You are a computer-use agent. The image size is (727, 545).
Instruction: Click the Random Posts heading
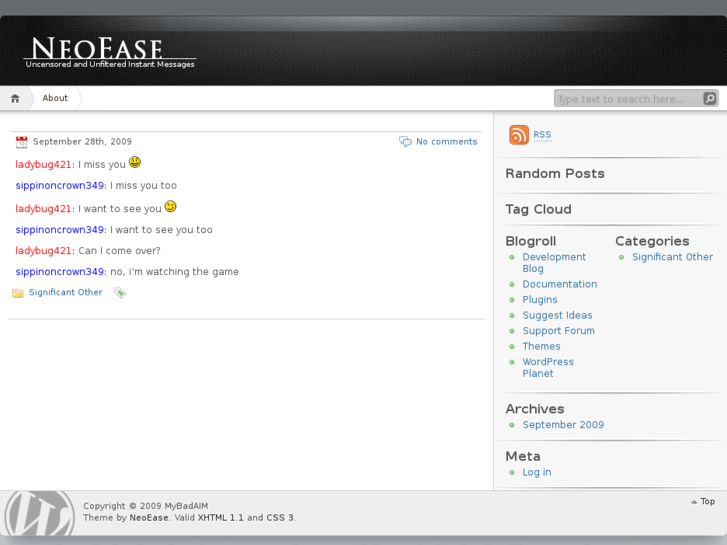555,173
